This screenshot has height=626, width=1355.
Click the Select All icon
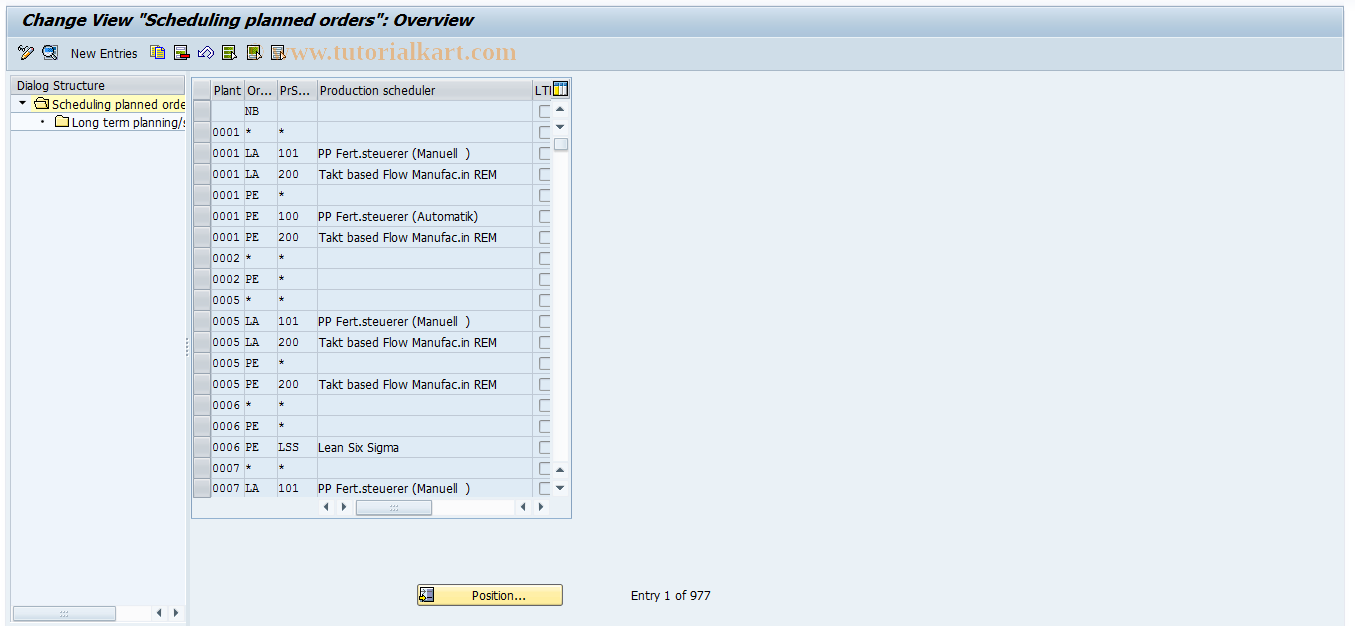click(x=230, y=53)
